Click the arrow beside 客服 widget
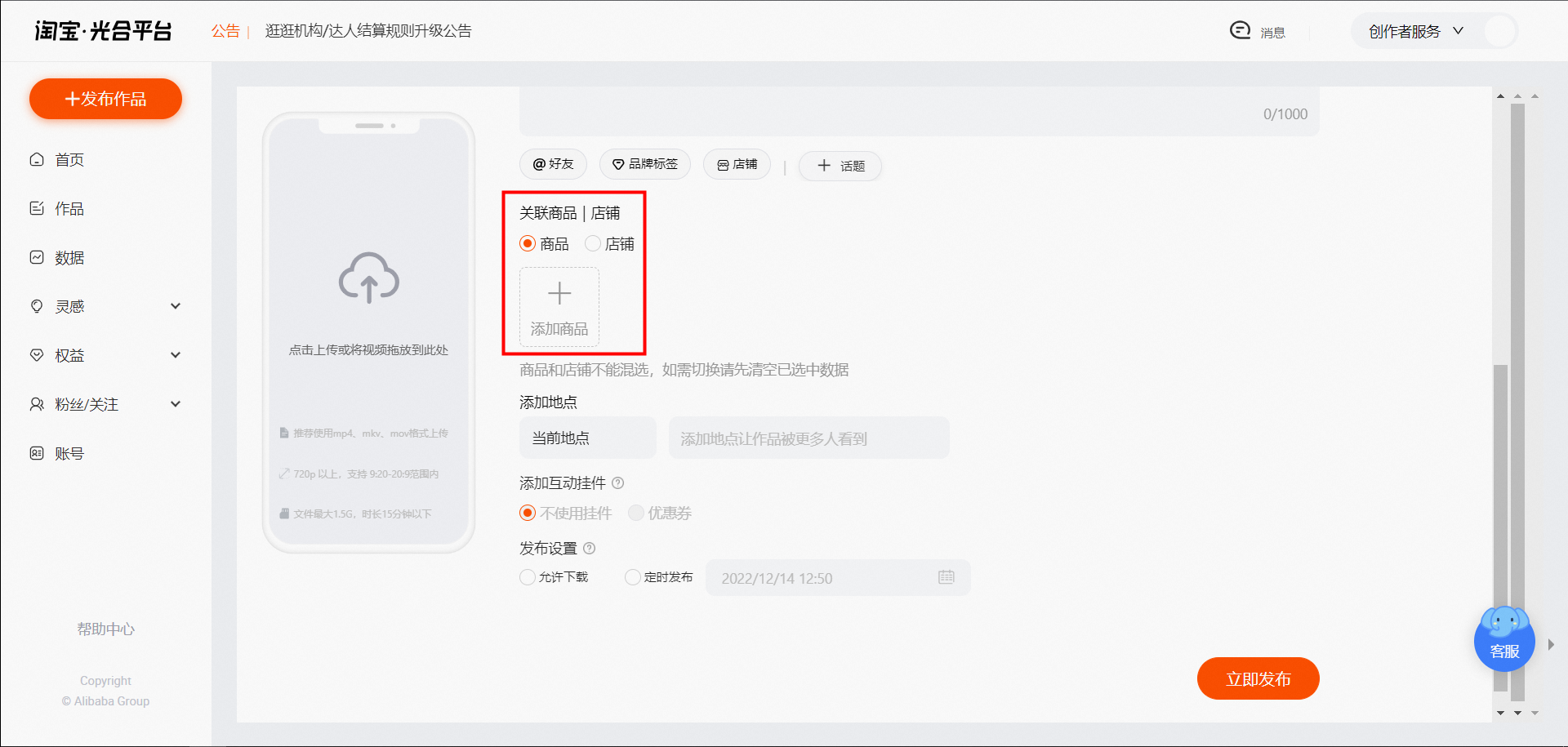 point(1551,644)
